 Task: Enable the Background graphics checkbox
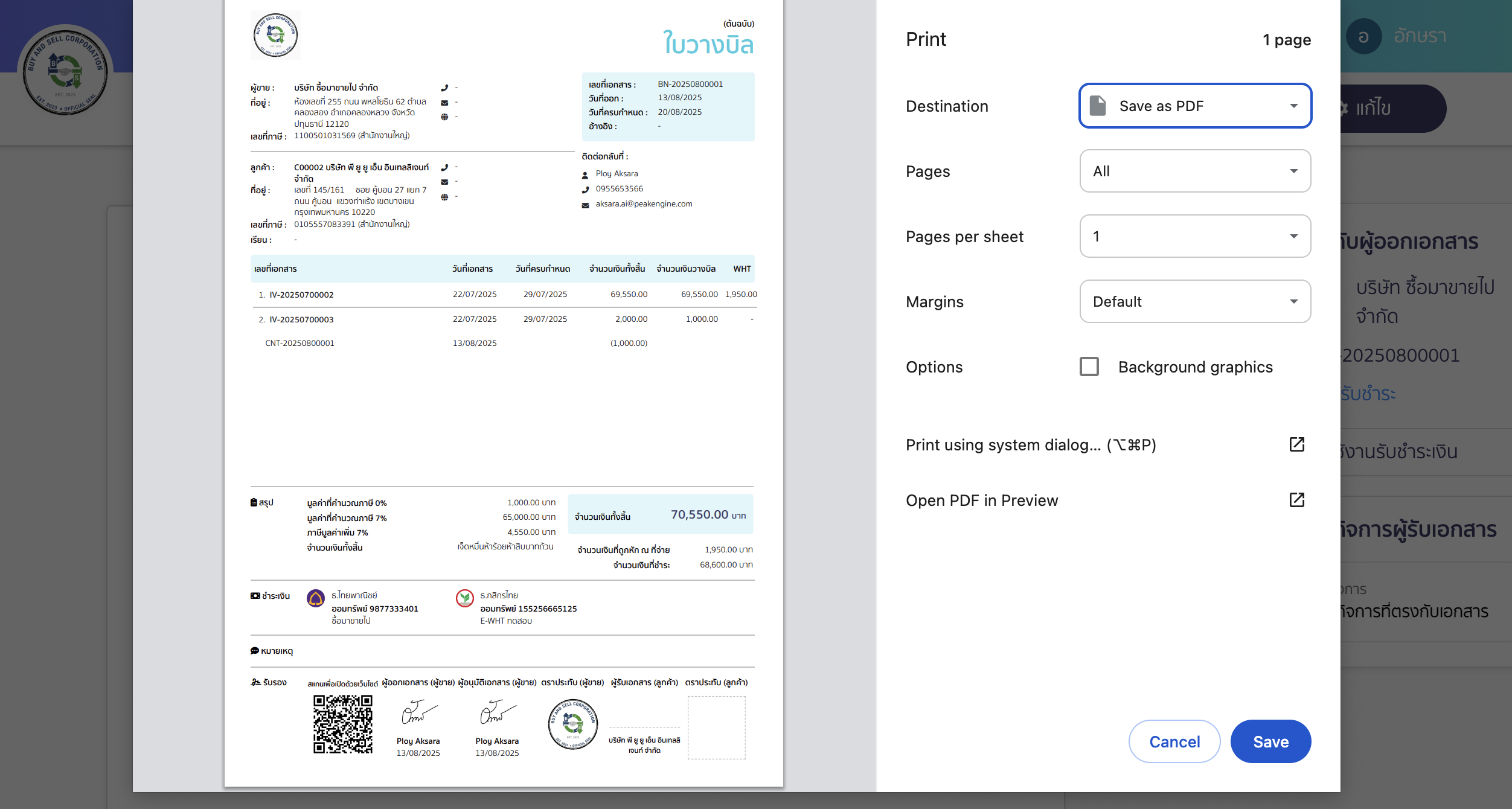point(1089,367)
